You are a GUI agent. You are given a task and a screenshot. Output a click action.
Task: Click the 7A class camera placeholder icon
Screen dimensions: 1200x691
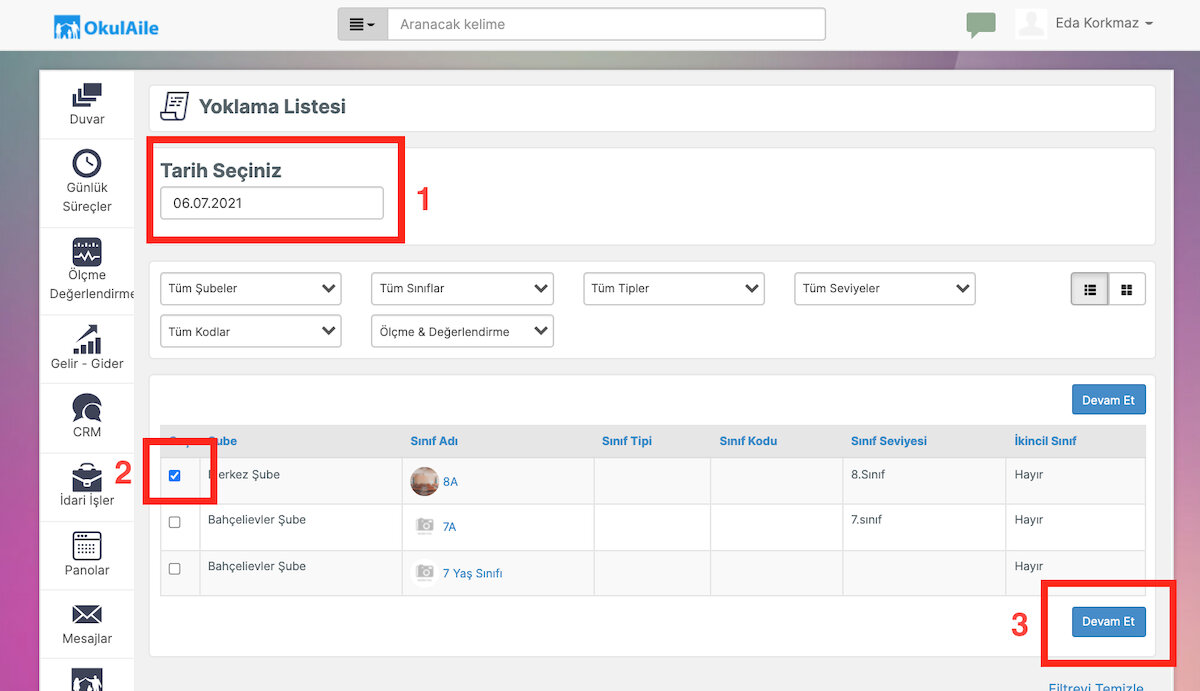click(425, 526)
